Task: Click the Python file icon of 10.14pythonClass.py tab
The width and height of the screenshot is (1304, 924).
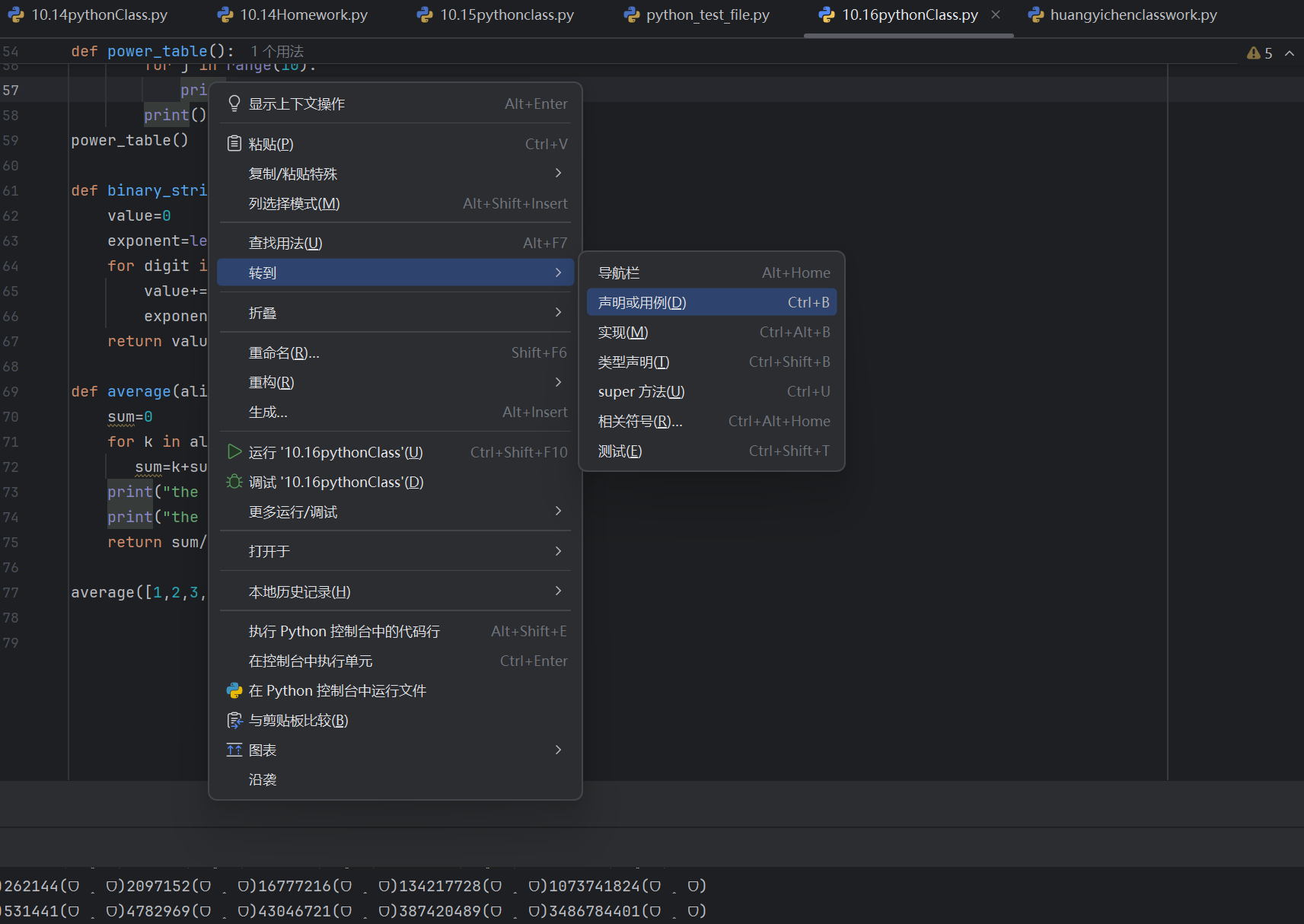Action: tap(16, 14)
